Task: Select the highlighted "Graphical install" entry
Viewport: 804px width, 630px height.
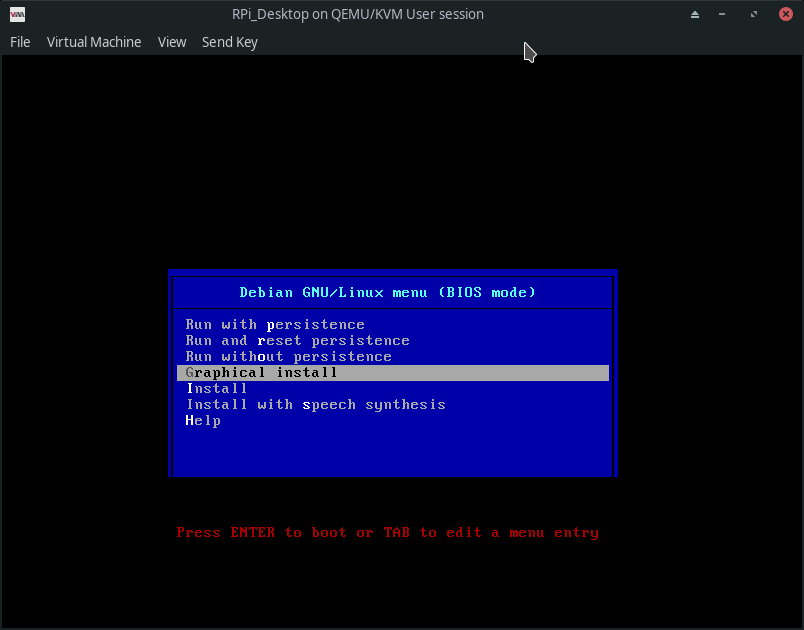Action: click(393, 373)
